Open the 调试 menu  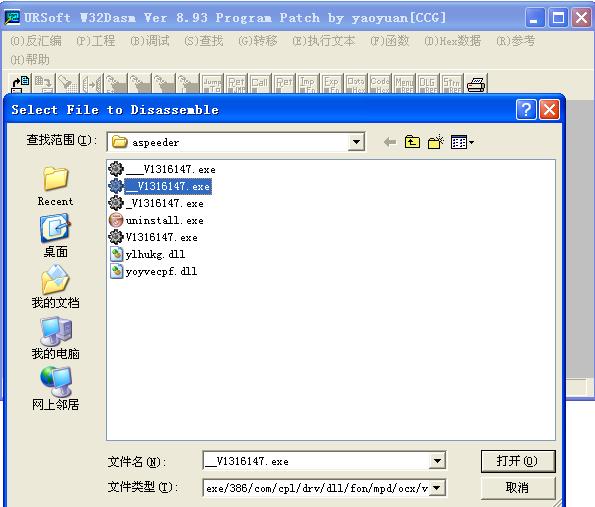click(x=150, y=40)
